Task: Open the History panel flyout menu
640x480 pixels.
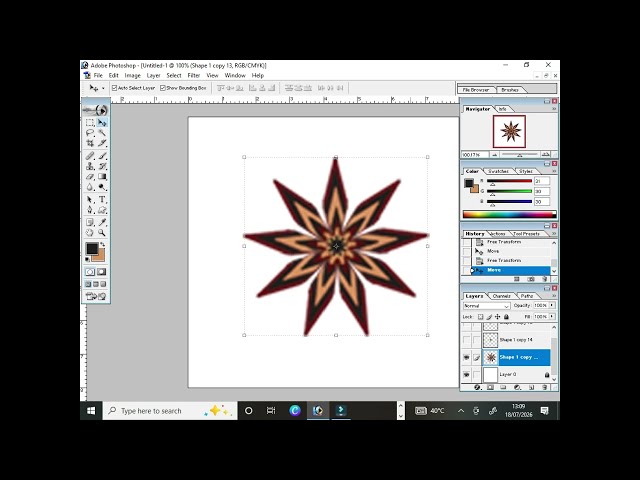Action: tap(554, 233)
